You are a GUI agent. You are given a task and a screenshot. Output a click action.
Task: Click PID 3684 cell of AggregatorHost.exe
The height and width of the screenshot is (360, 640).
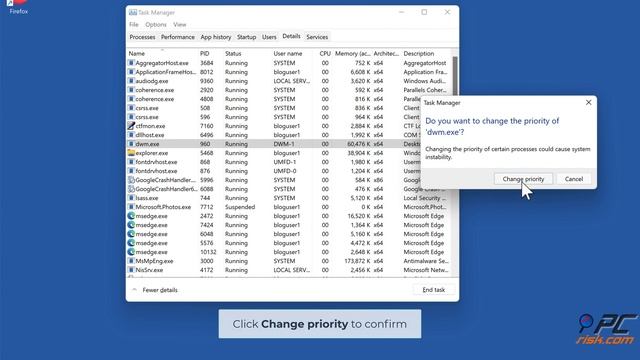click(207, 63)
